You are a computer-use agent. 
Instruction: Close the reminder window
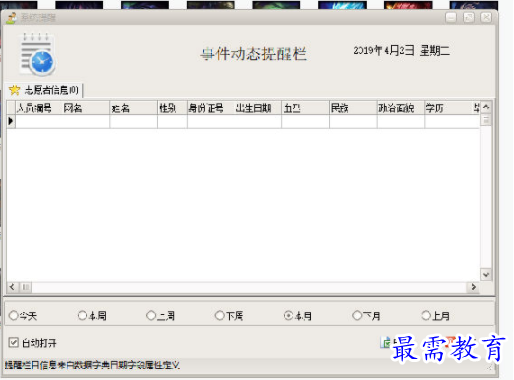click(486, 17)
